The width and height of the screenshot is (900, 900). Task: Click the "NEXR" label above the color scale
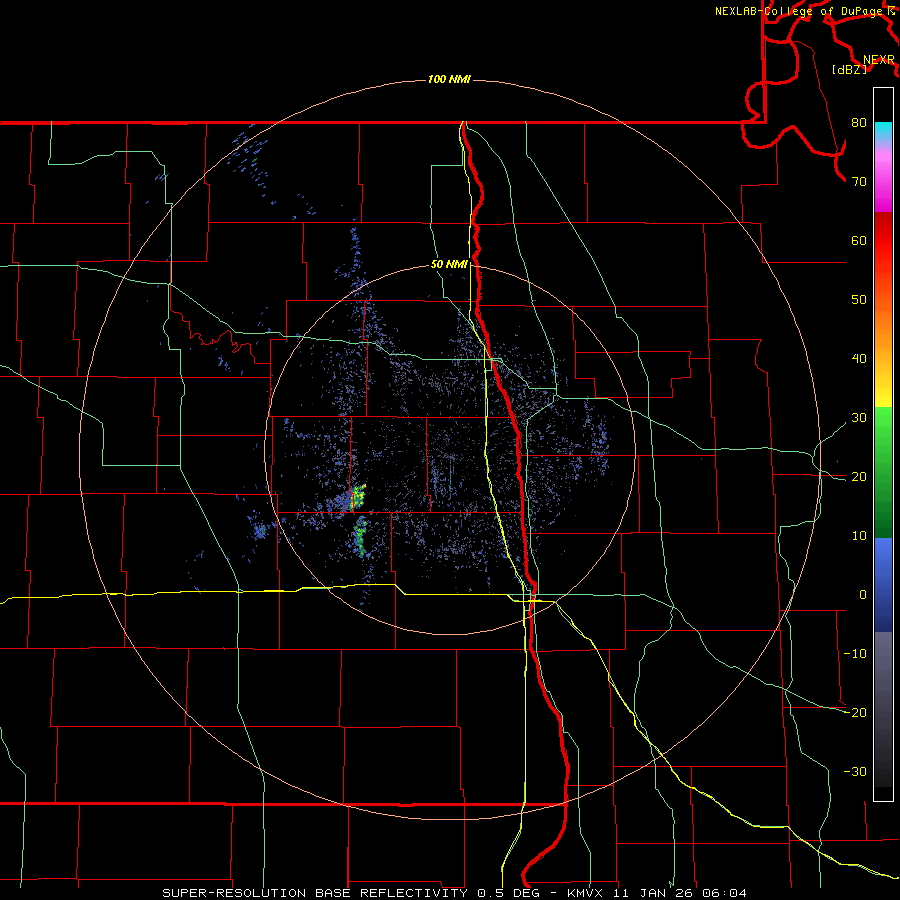pos(878,60)
